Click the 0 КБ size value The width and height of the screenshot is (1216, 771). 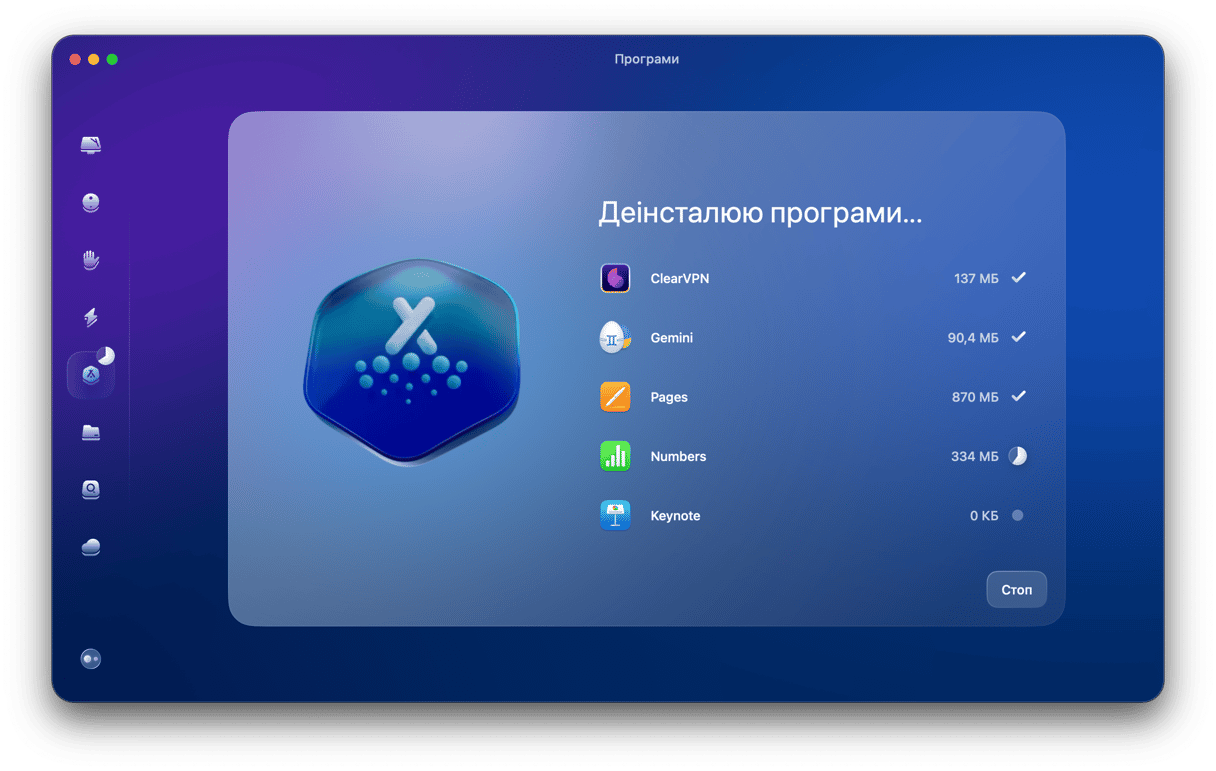[984, 516]
